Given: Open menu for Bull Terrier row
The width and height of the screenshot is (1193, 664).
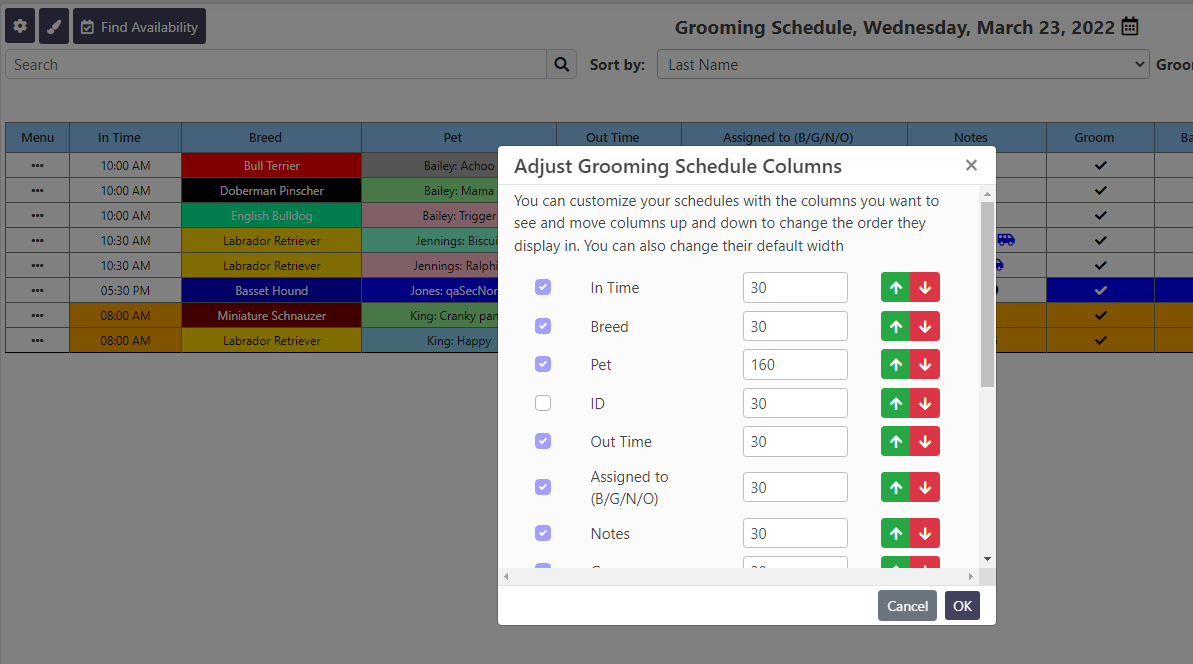Looking at the screenshot, I should point(37,166).
